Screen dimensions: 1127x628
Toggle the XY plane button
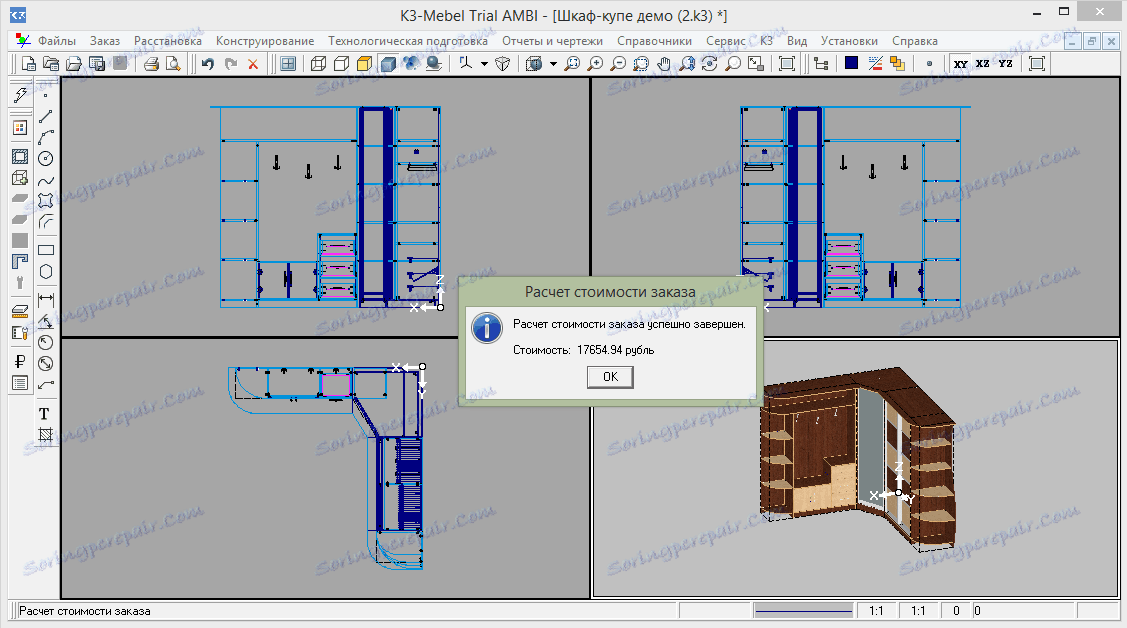pos(961,64)
